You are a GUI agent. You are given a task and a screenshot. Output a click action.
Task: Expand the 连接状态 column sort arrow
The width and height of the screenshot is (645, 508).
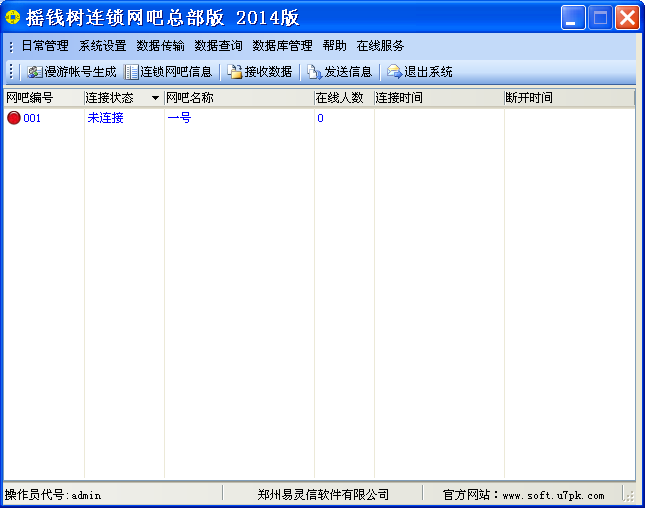coord(155,98)
